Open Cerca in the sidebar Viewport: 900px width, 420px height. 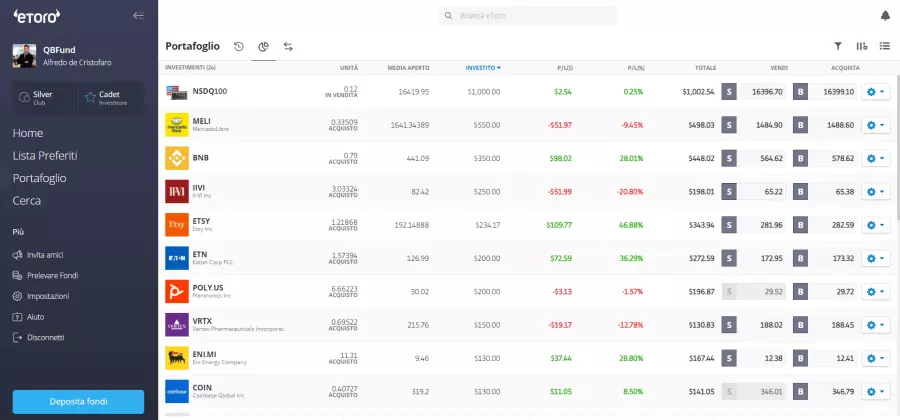(27, 201)
